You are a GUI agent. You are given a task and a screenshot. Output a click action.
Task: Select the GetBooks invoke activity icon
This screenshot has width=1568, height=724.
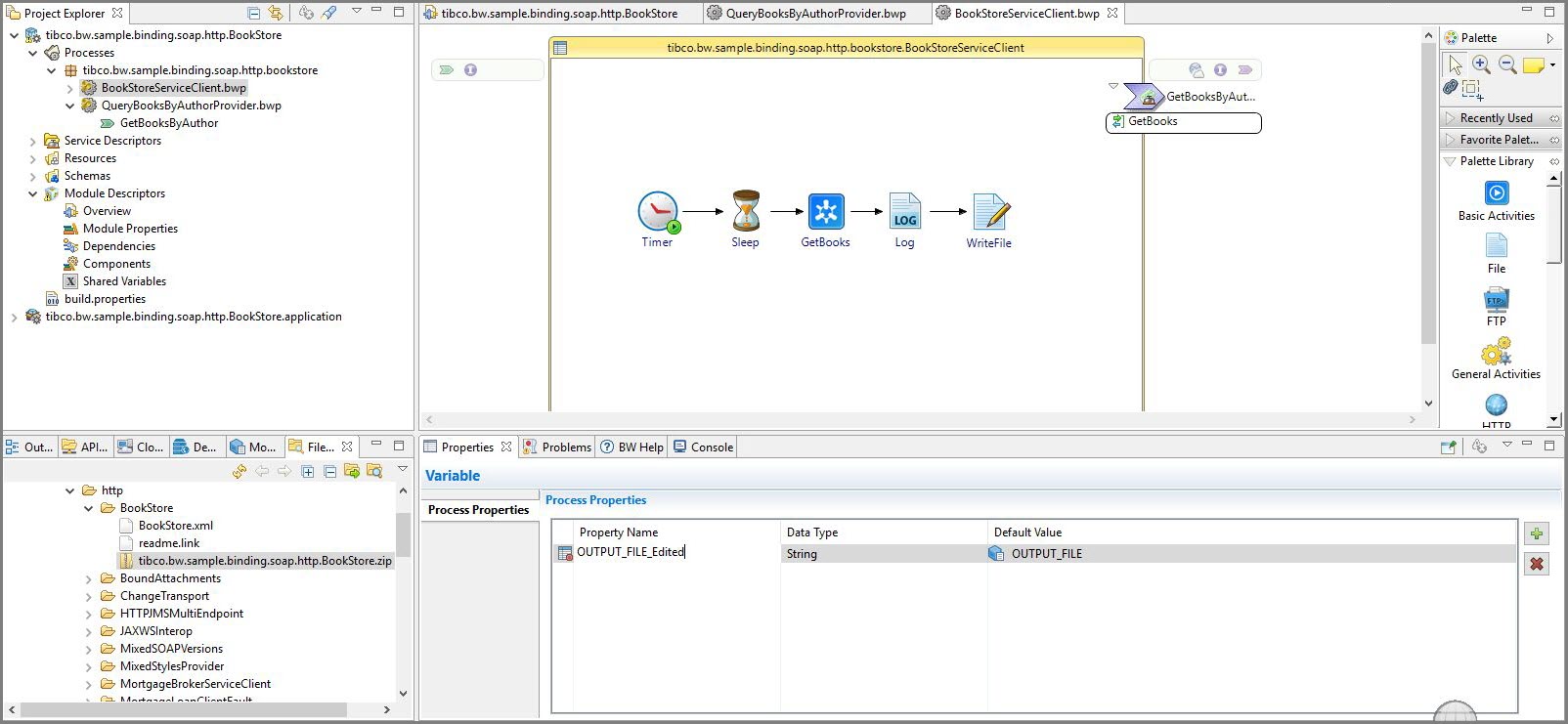click(826, 211)
